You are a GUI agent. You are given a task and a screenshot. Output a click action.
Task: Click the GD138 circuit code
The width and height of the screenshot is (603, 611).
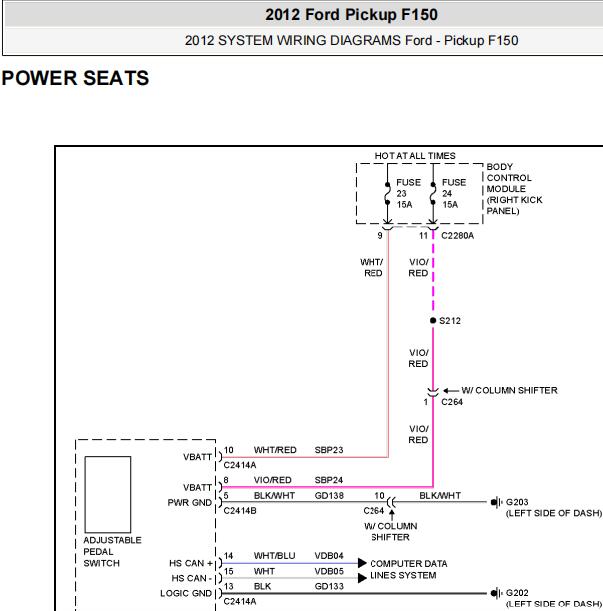coord(329,496)
